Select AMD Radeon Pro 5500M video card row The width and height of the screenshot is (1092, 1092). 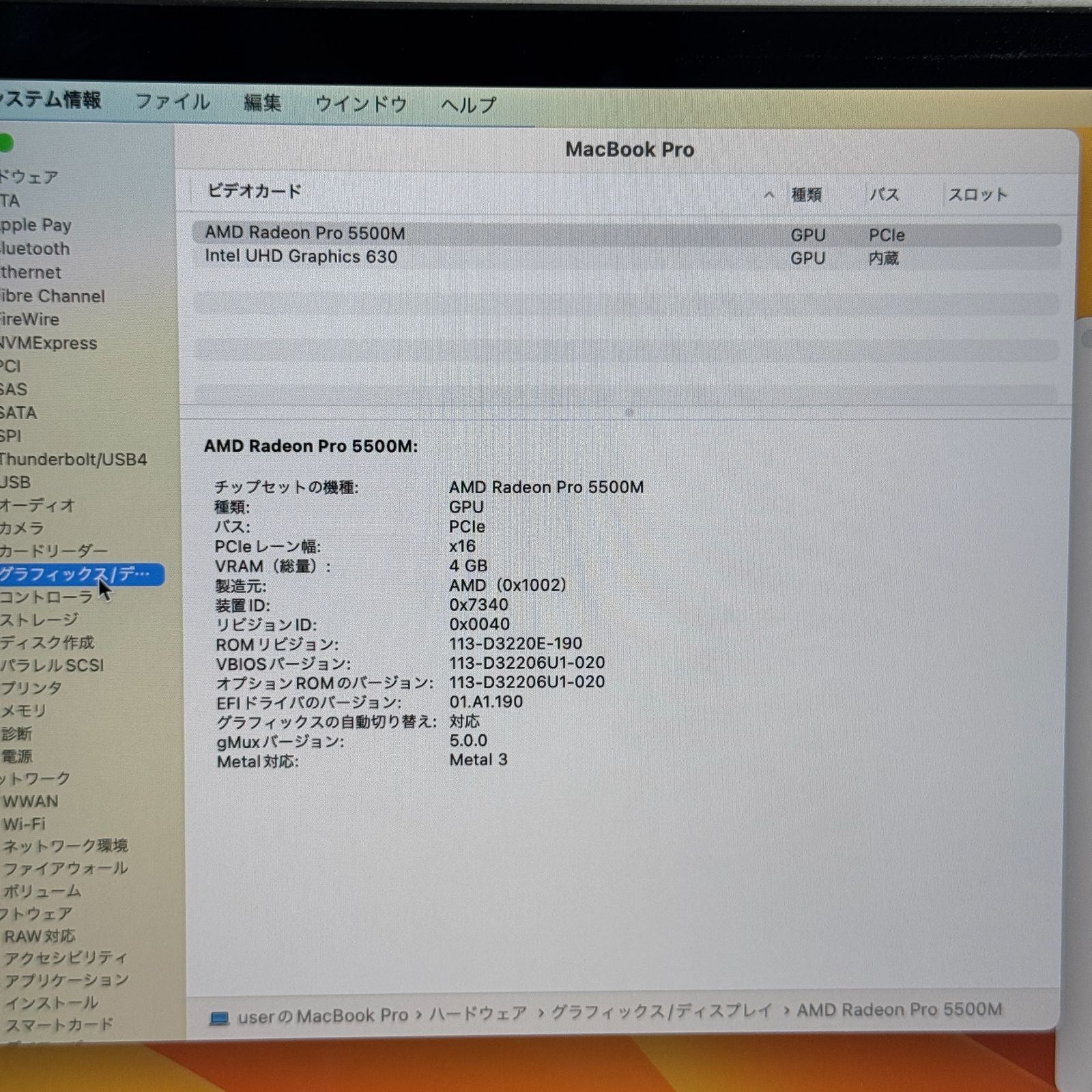(626, 233)
